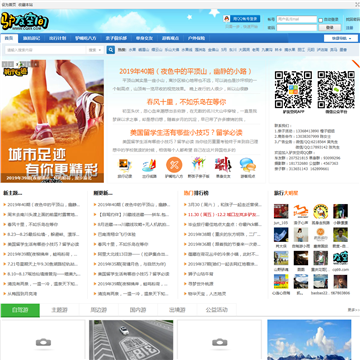Click the QQ penguin login icon
Screen dimensions: 360x360
(226, 19)
